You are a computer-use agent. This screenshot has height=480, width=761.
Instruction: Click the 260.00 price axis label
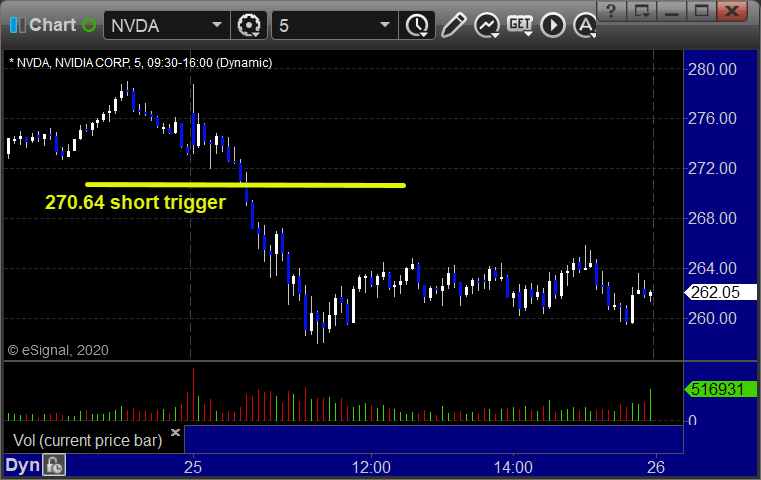point(712,318)
